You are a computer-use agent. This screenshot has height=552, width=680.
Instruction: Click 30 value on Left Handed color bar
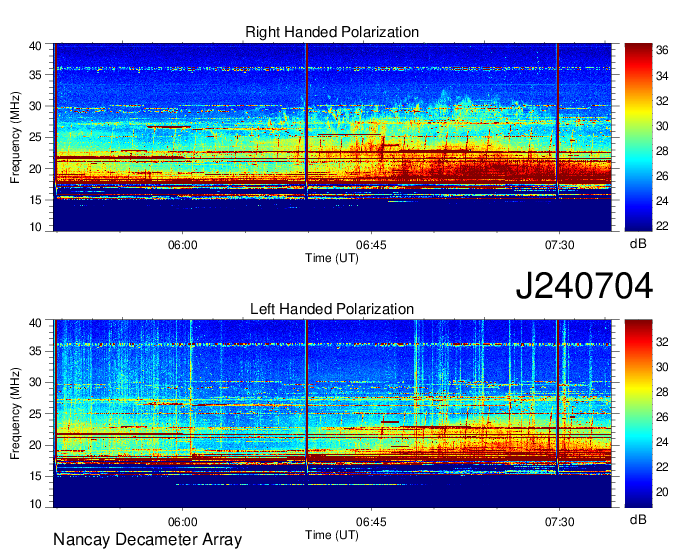[x=662, y=367]
